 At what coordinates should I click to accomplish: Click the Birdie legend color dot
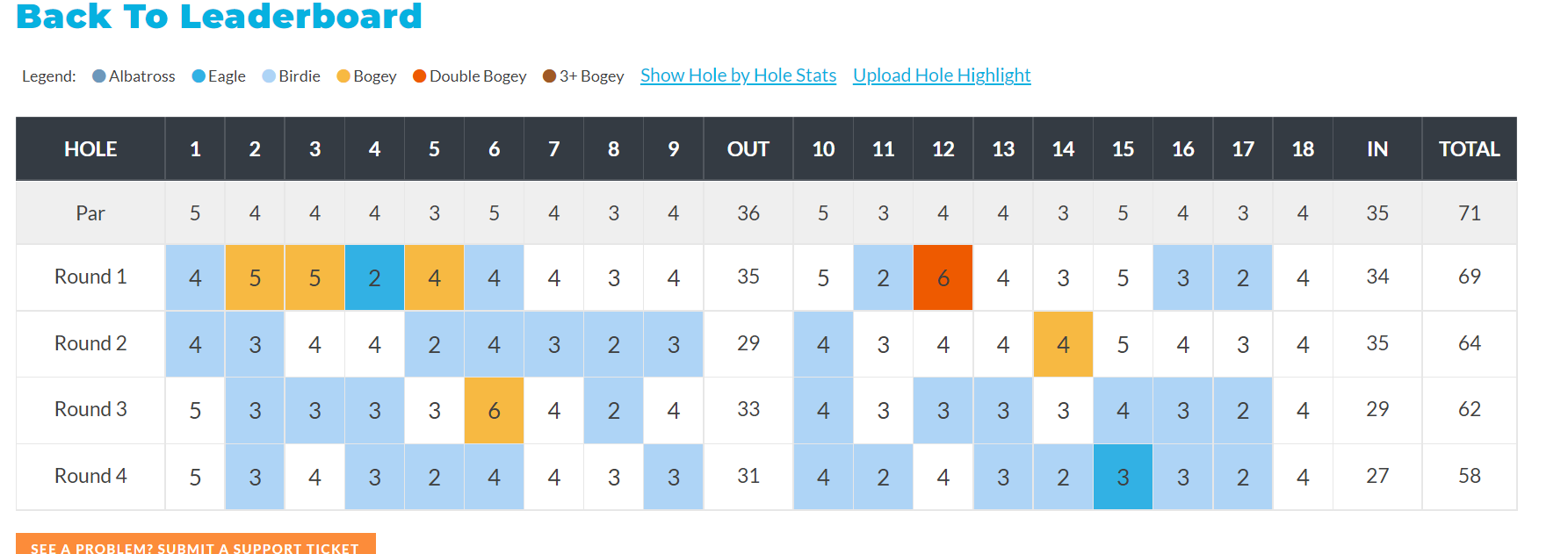coord(269,76)
